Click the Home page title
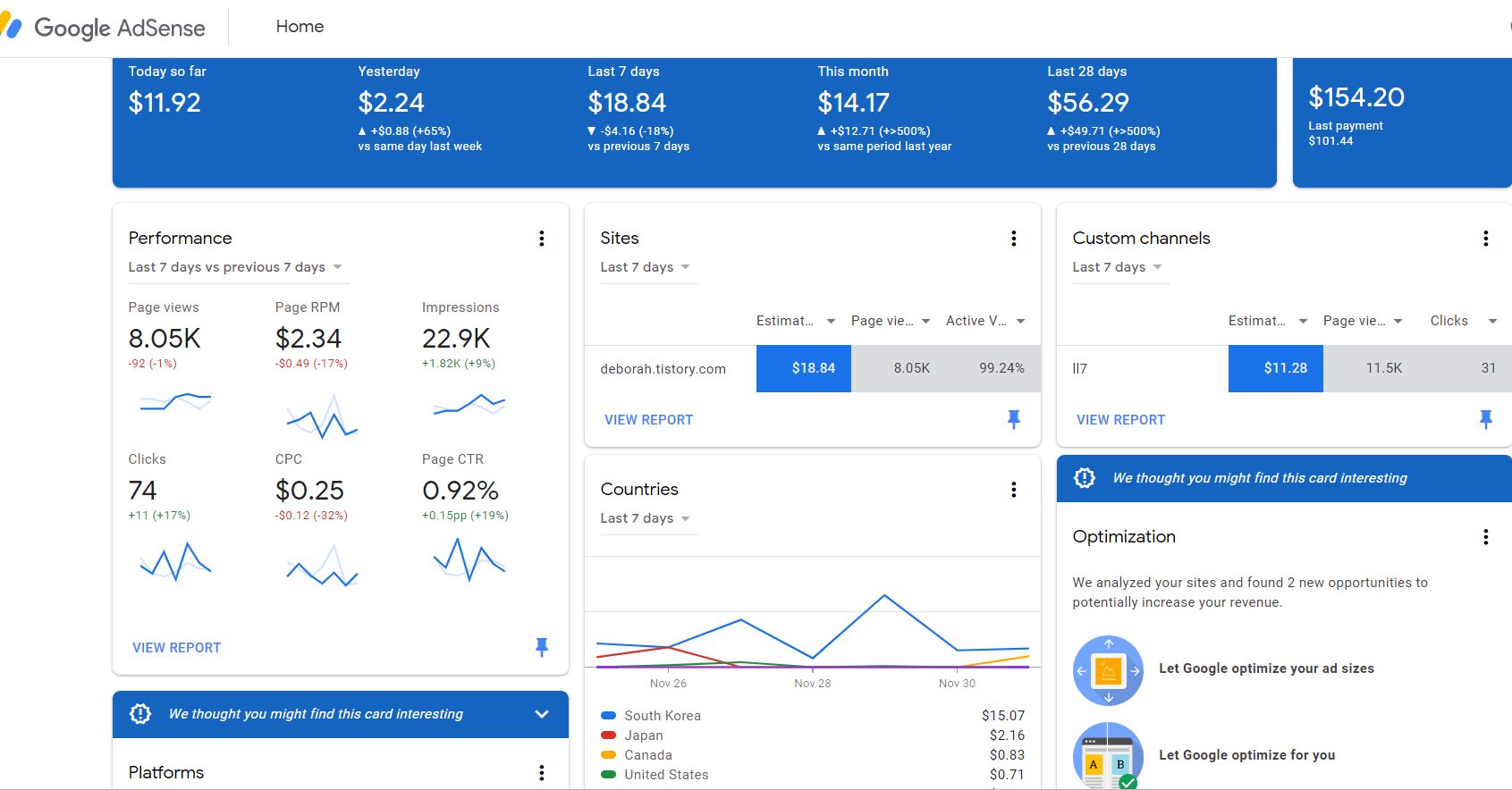Image resolution: width=1512 pixels, height=790 pixels. pyautogui.click(x=300, y=27)
